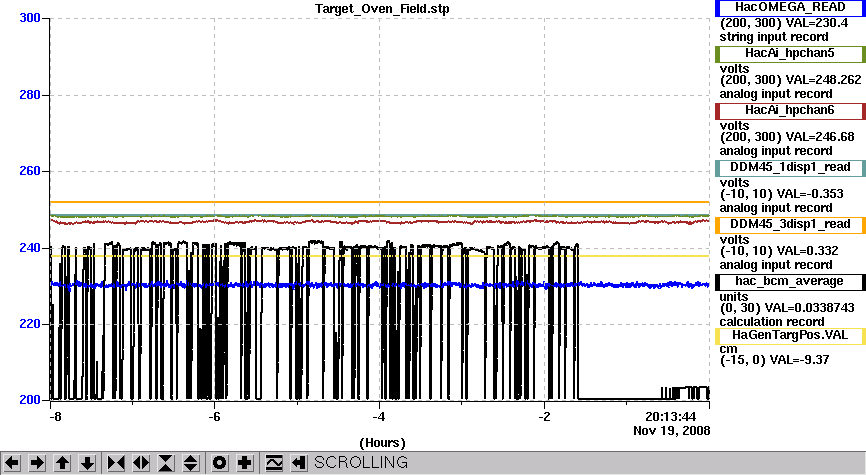Click the circle (ring) toolbar icon
Viewport: 866px width, 475px height.
[219, 462]
